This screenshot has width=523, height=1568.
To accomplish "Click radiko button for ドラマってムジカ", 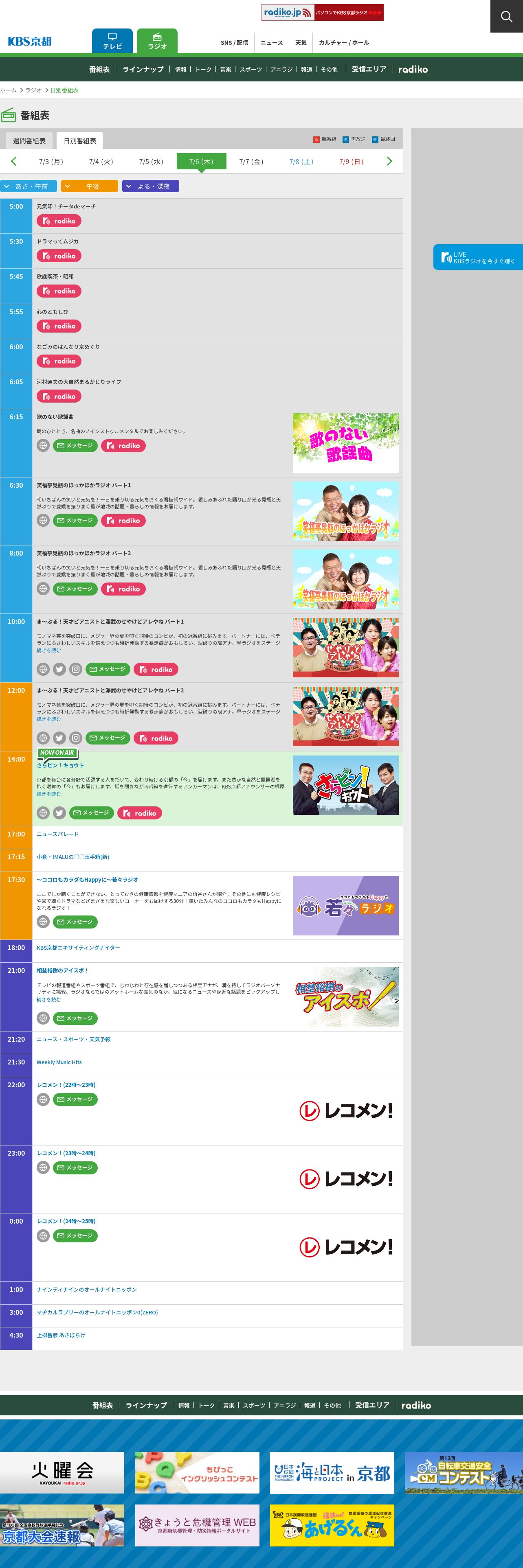I will click(59, 256).
